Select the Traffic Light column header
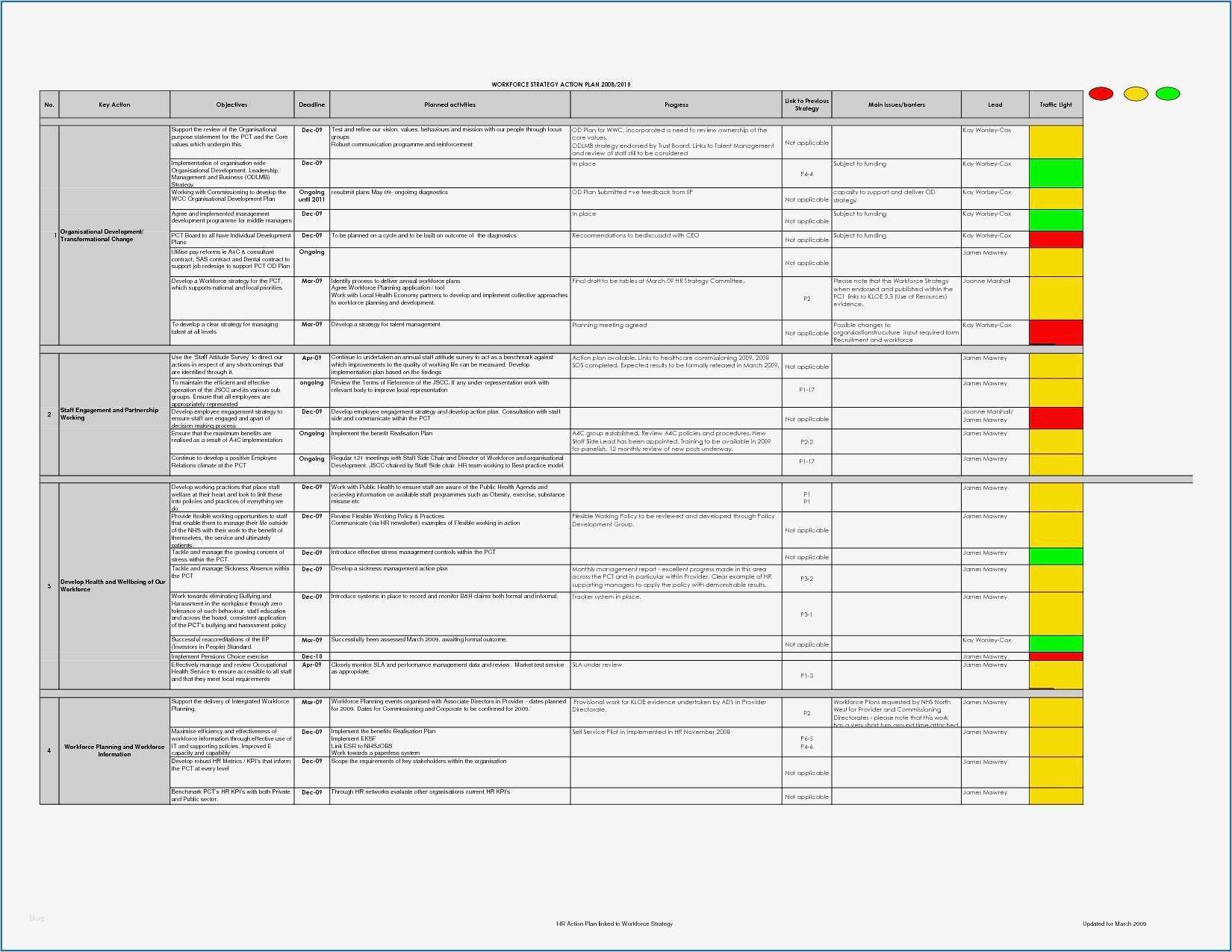The width and height of the screenshot is (1232, 952). tap(1055, 105)
